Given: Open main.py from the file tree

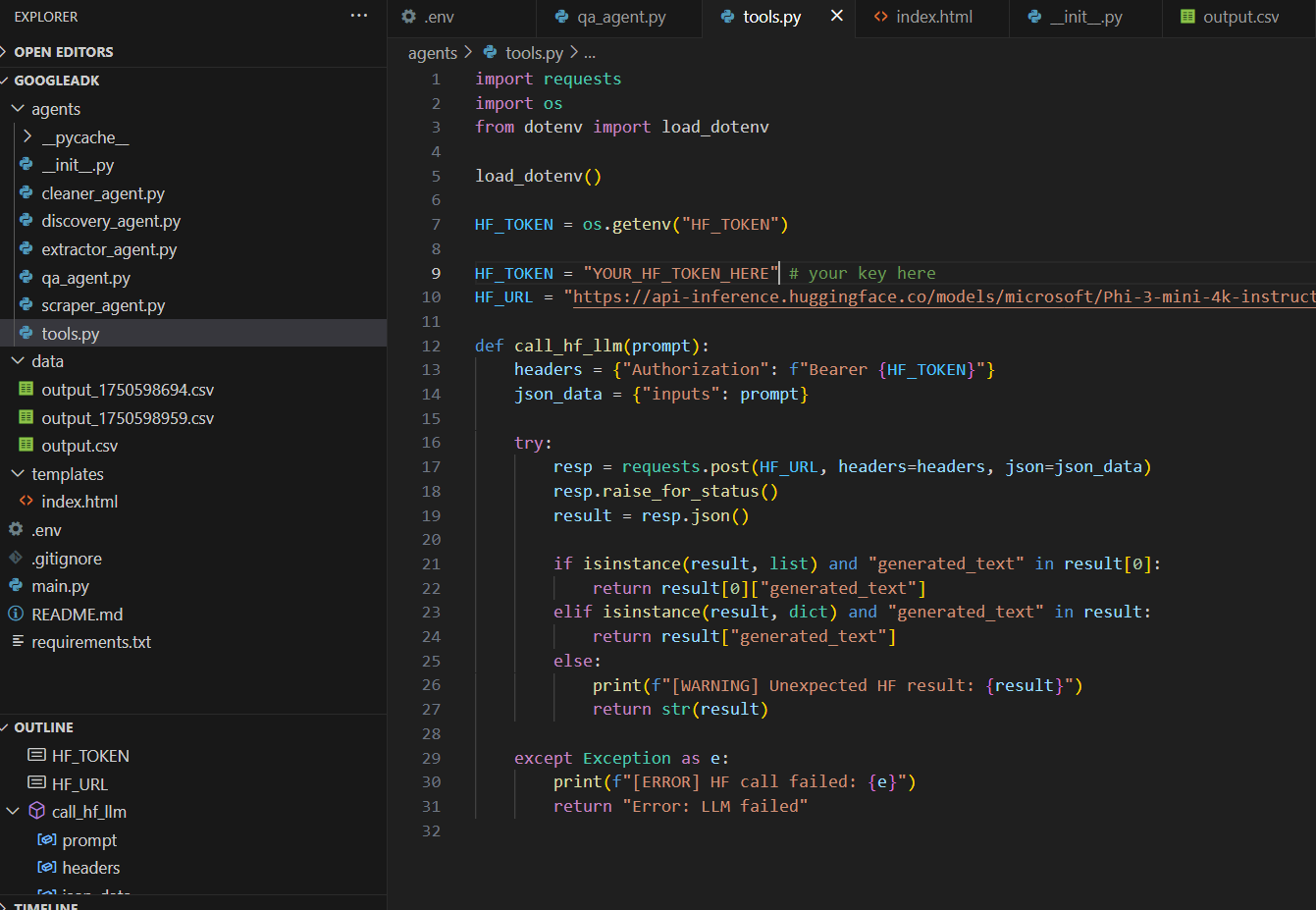Looking at the screenshot, I should point(60,586).
